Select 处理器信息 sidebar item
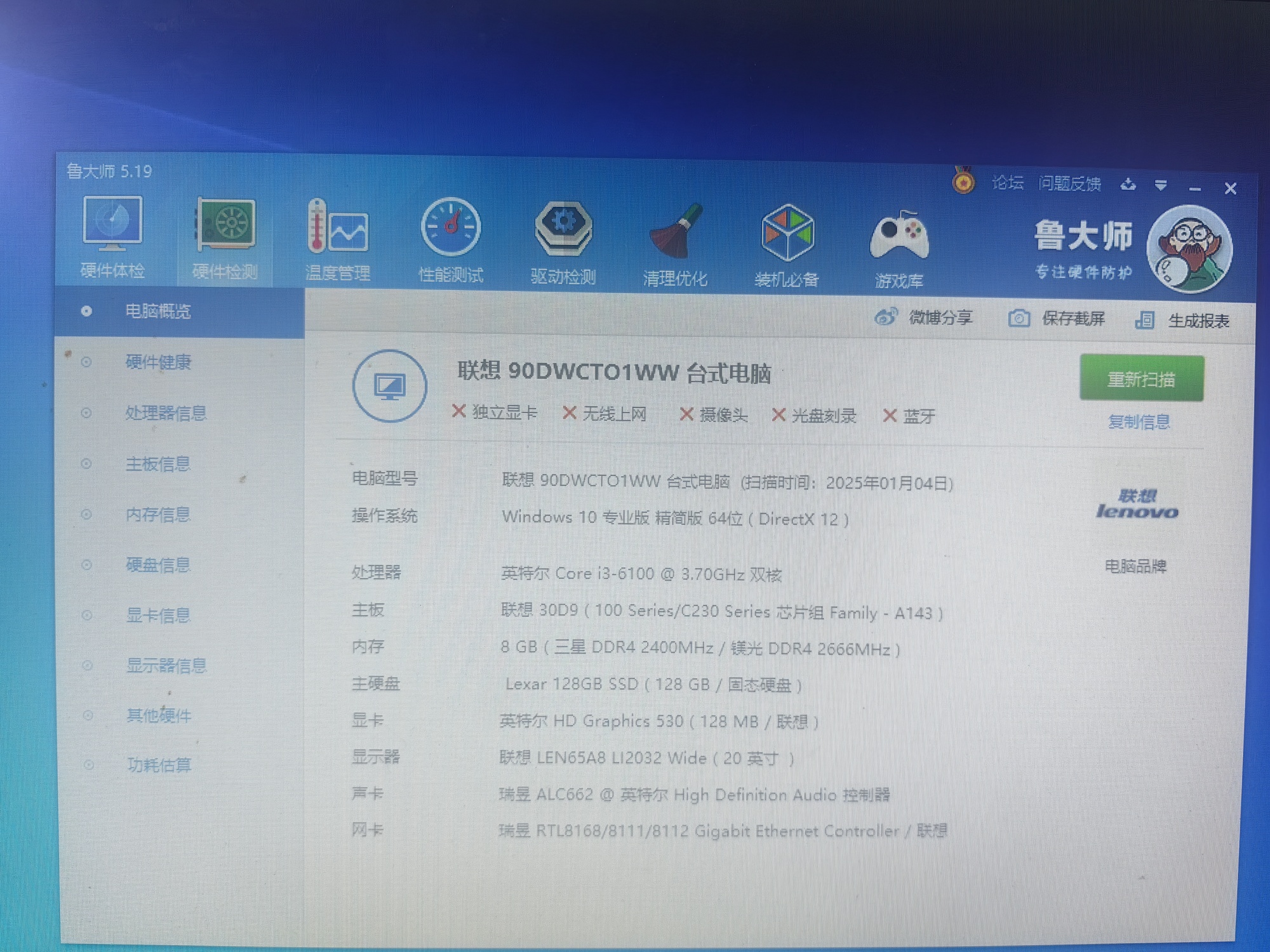1270x952 pixels. (x=166, y=413)
